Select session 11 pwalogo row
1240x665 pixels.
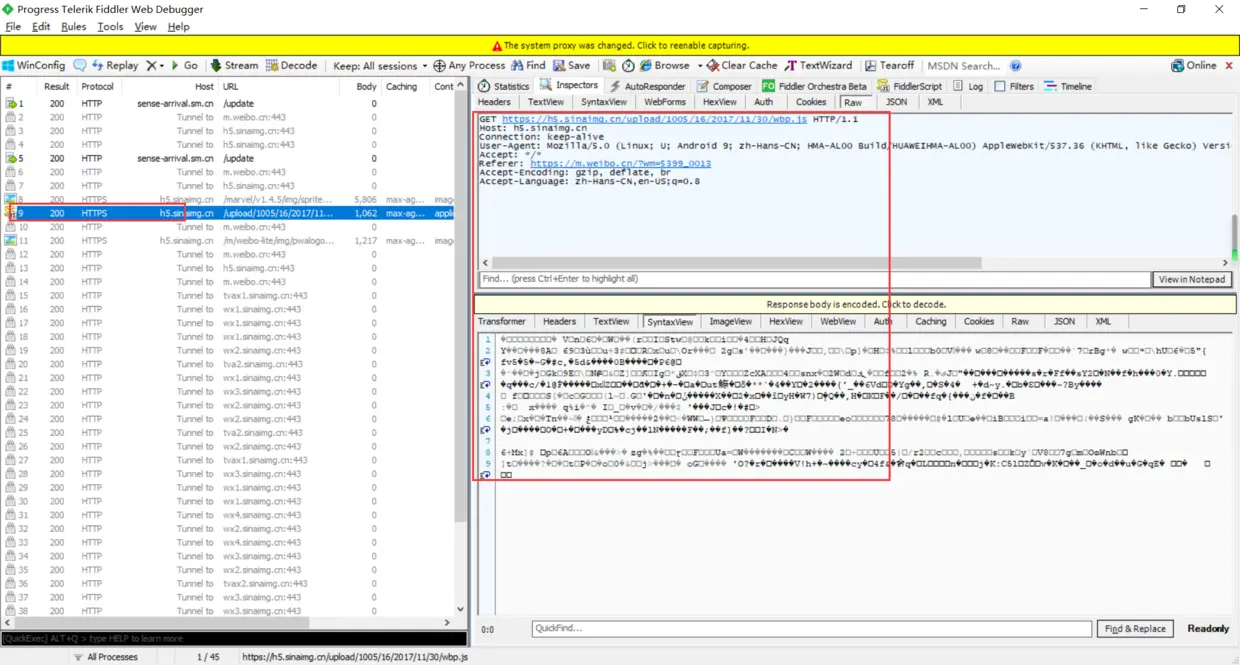click(228, 241)
